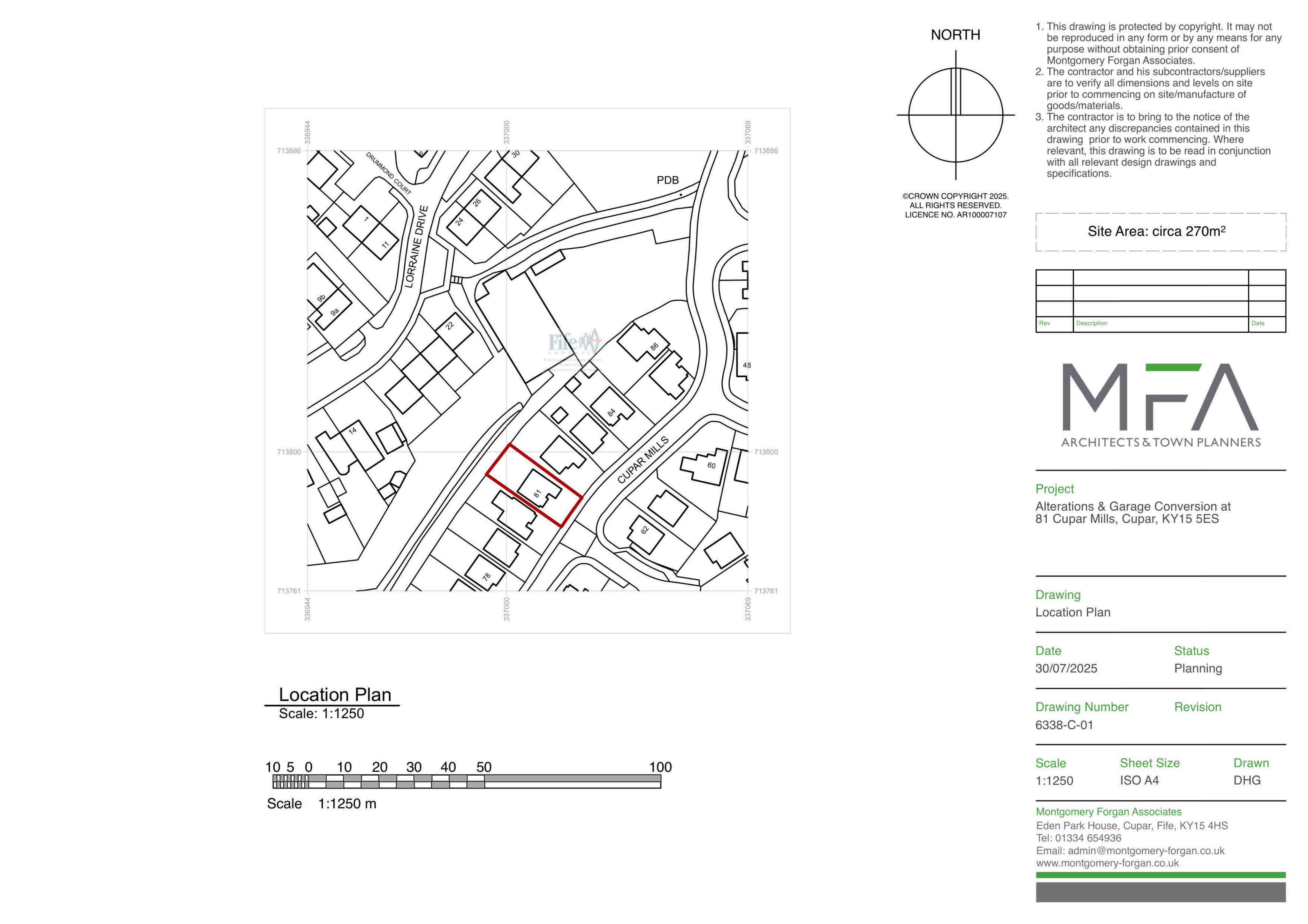Click the 'DHG' drawn-by initials
Image resolution: width=1308 pixels, height=924 pixels.
(1247, 780)
